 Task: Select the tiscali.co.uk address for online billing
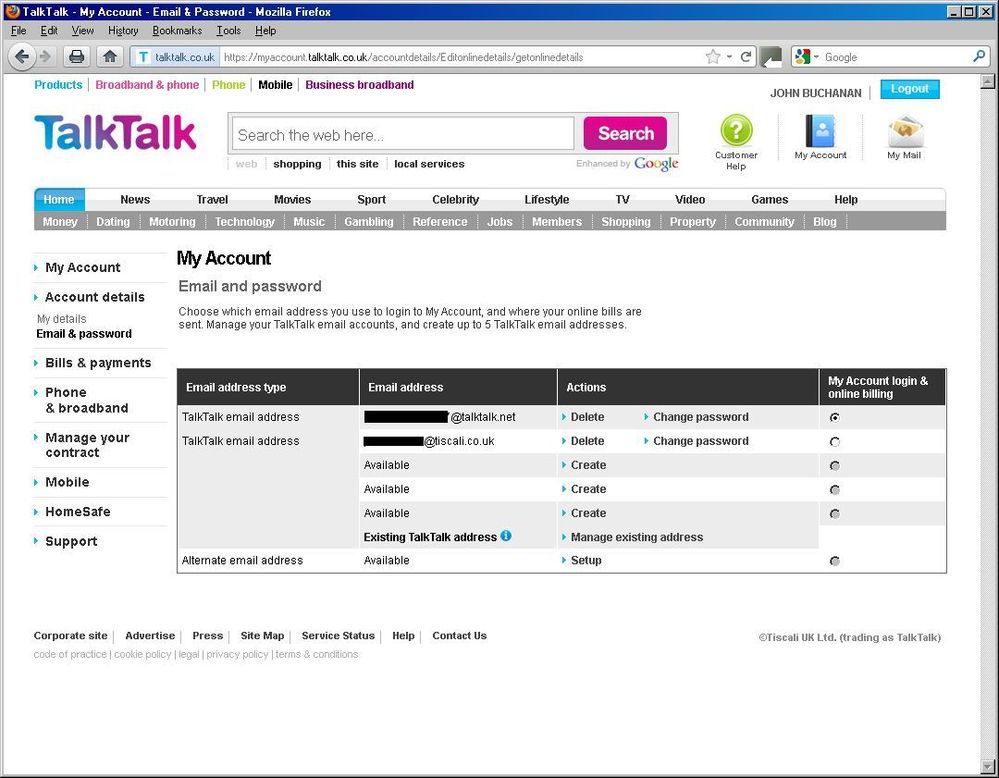click(x=835, y=441)
